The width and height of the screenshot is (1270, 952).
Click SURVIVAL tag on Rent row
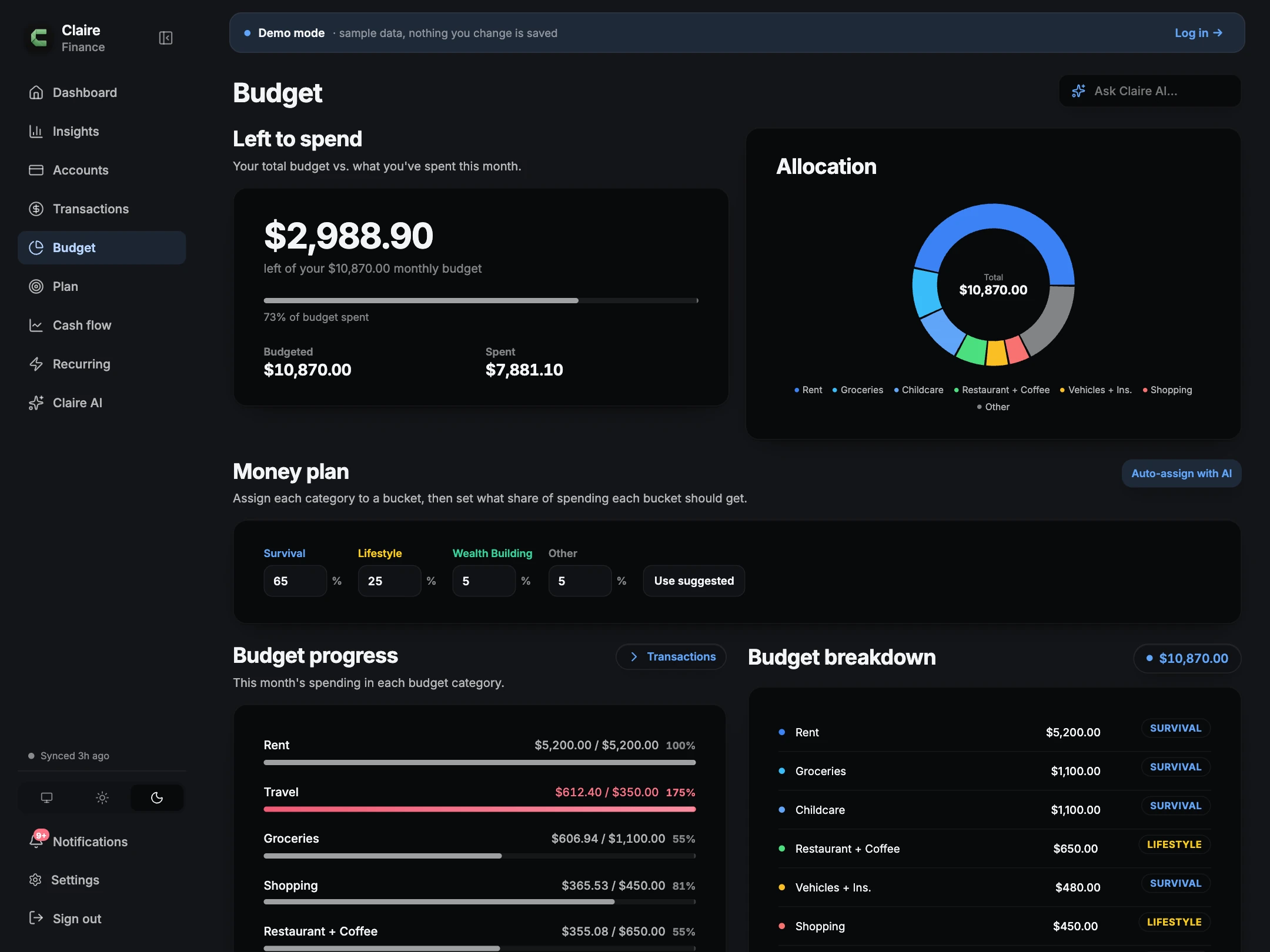click(1176, 728)
